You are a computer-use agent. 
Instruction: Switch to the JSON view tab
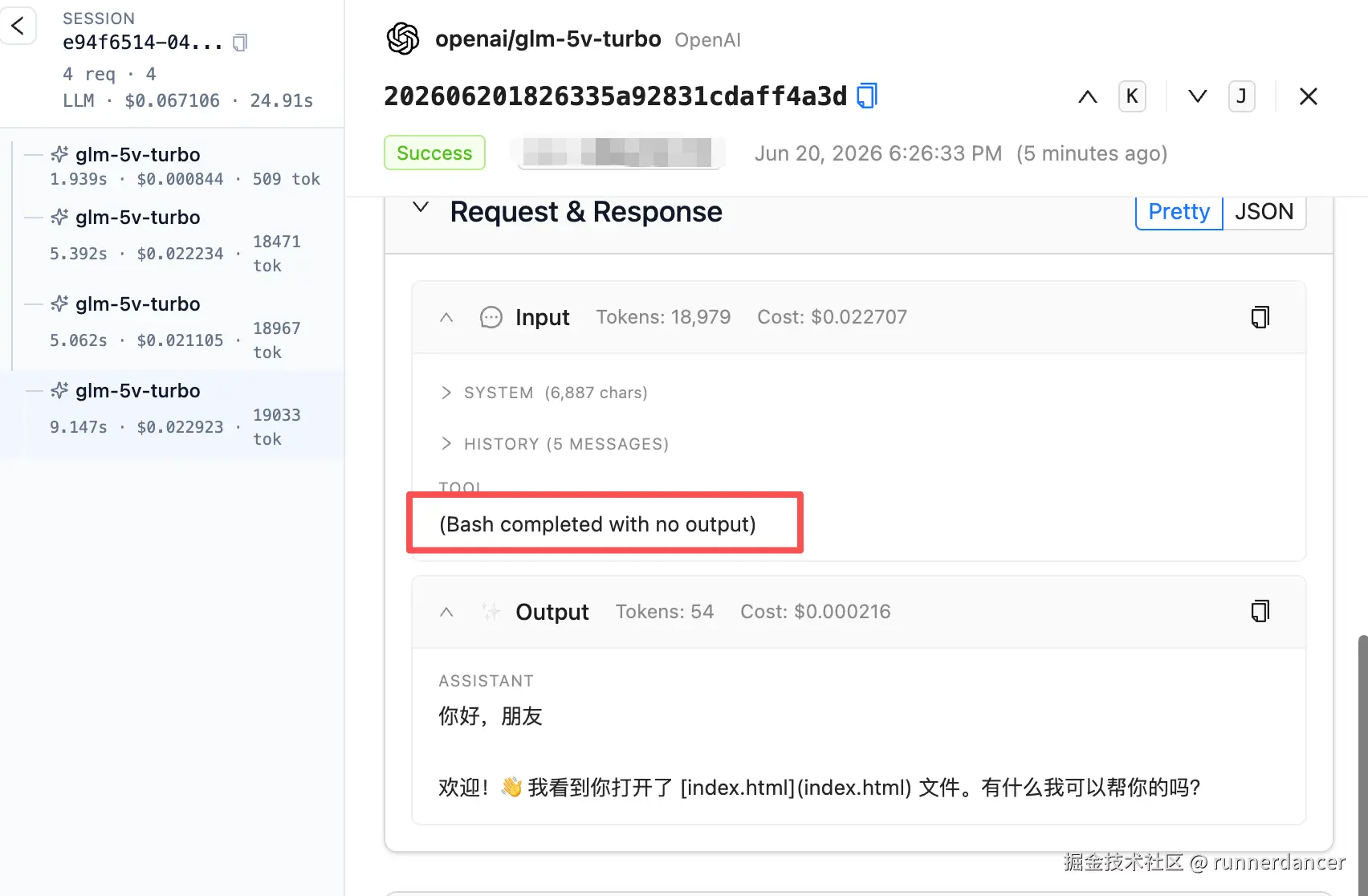[x=1264, y=212]
